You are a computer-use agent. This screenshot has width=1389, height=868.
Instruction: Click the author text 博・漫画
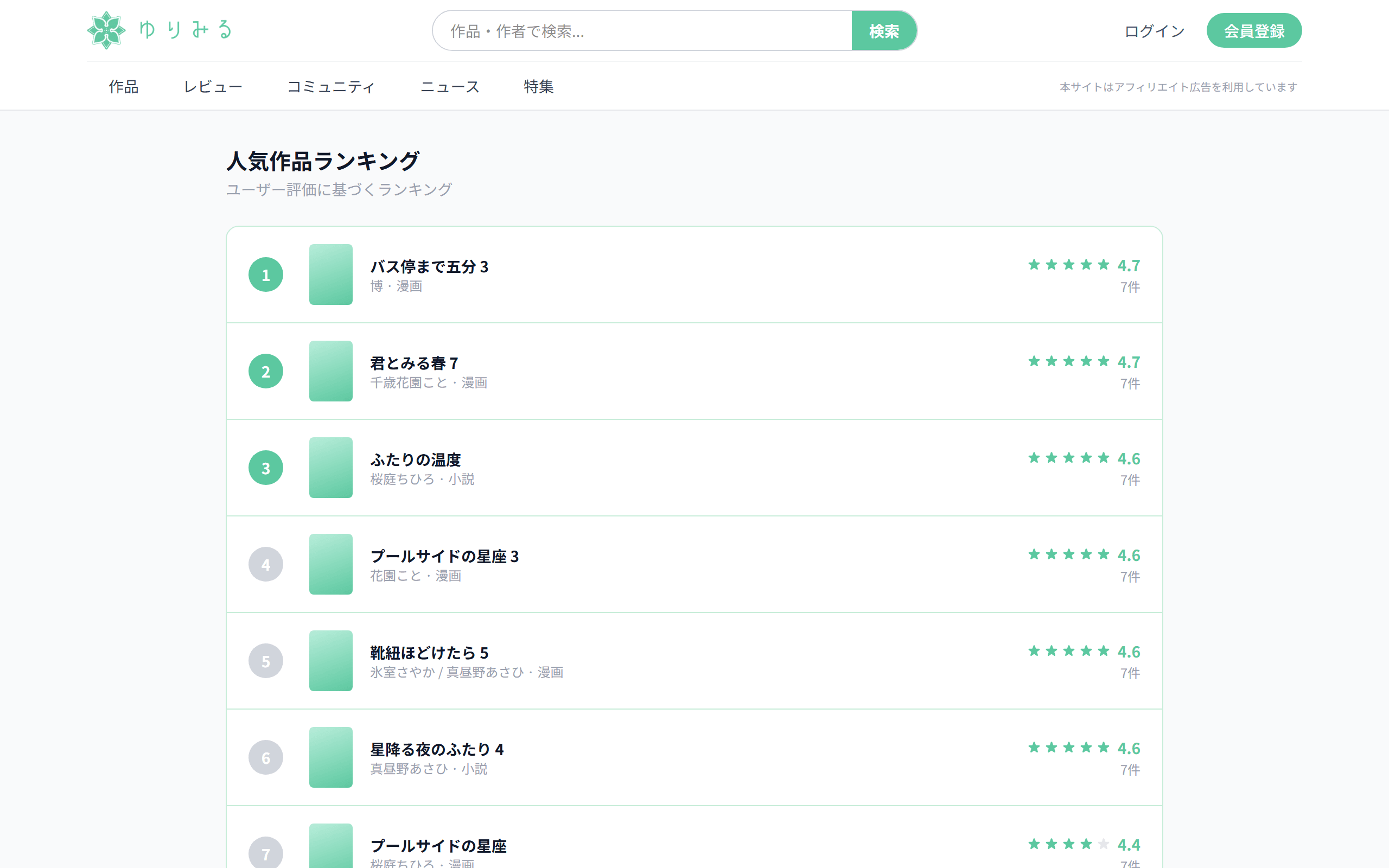tap(396, 286)
